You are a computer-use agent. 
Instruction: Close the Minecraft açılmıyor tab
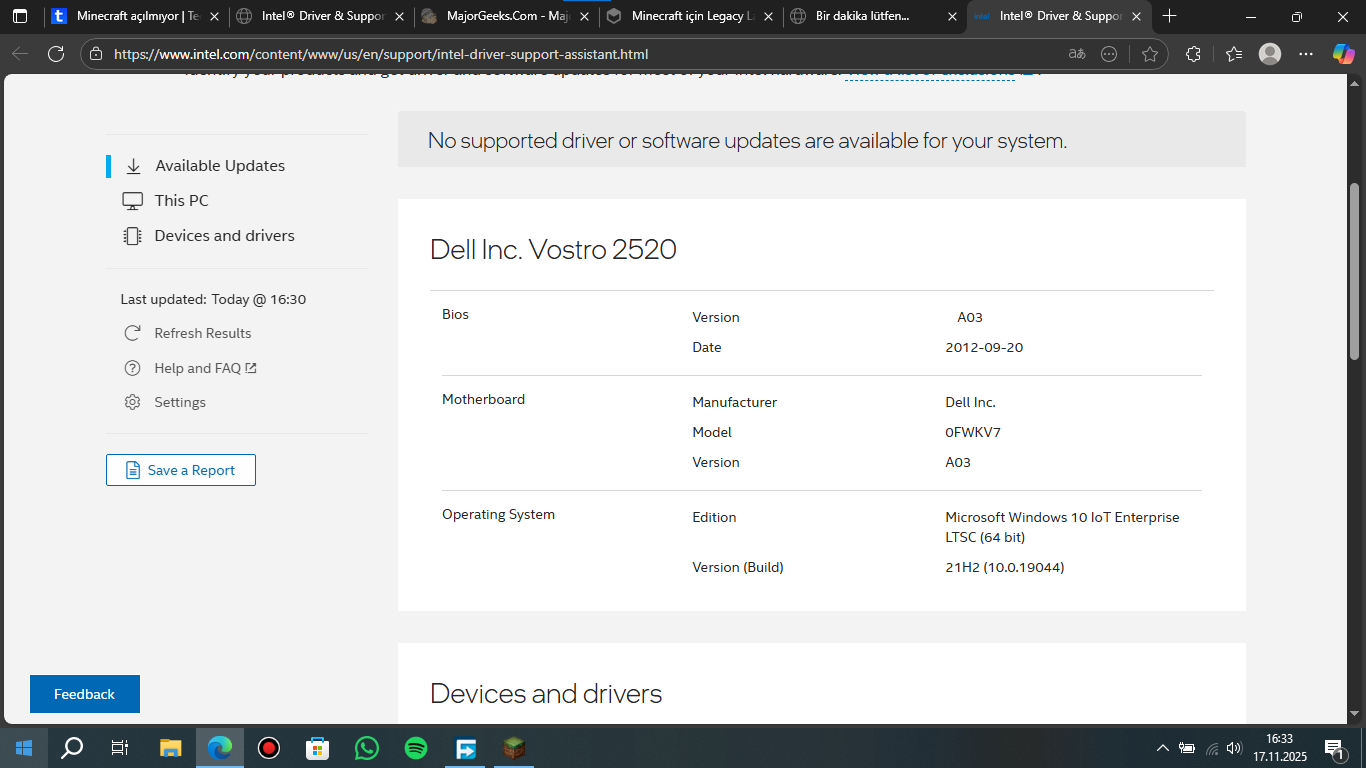click(215, 16)
